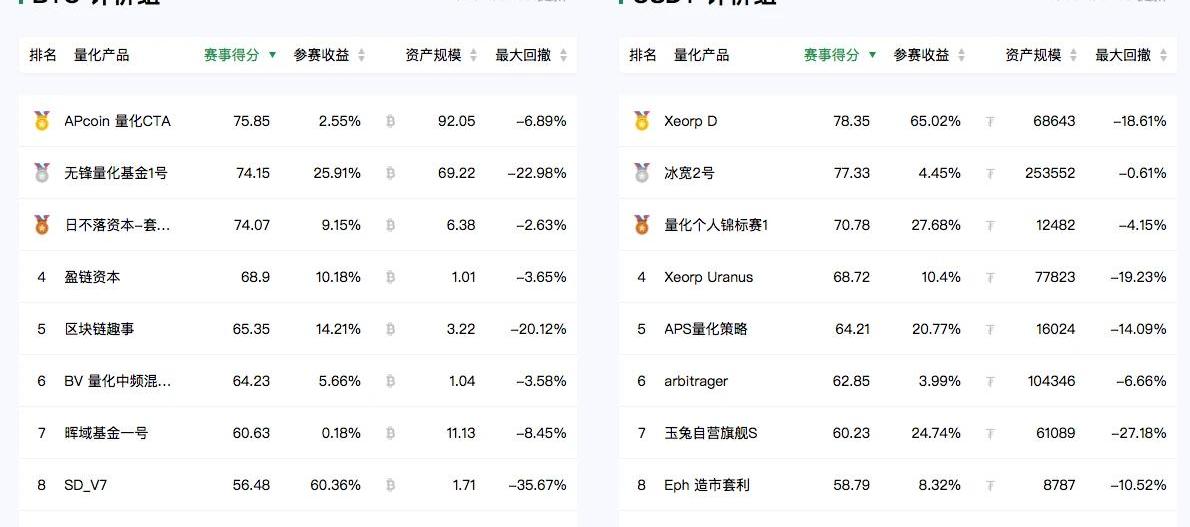Image resolution: width=1190 pixels, height=527 pixels.
Task: Click silver medal icon beside 无锋量化基金1号
Action: 42,173
